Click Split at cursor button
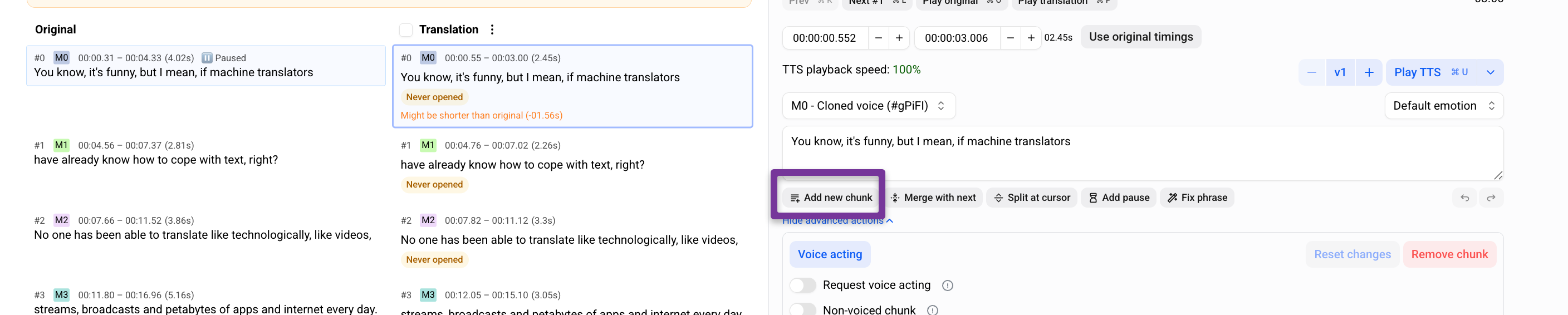Image resolution: width=1568 pixels, height=315 pixels. [1032, 198]
